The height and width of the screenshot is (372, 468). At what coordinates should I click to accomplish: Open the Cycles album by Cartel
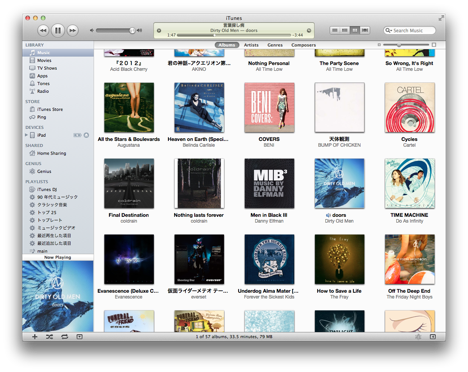pos(410,108)
